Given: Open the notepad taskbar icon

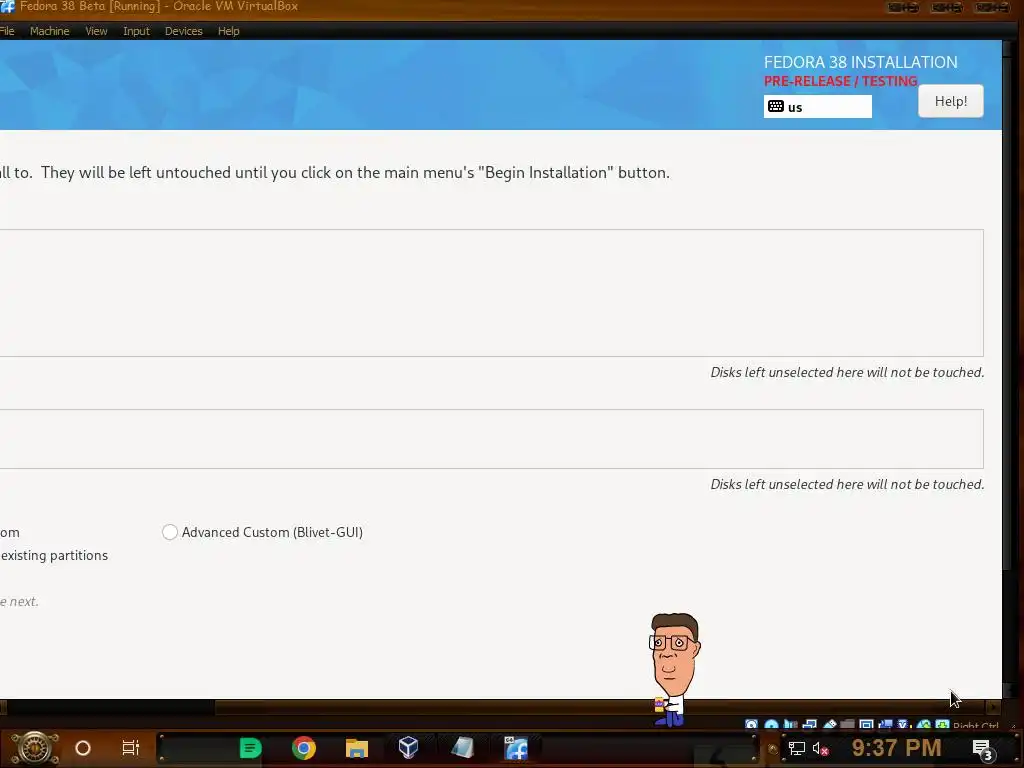Looking at the screenshot, I should coord(462,748).
